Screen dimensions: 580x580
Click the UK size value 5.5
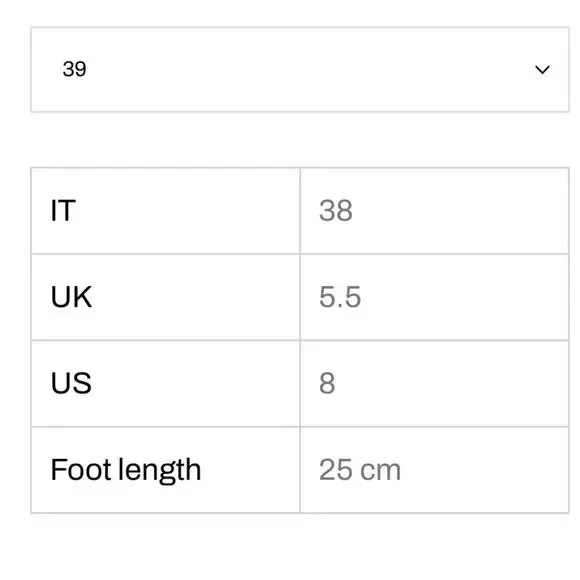[340, 297]
